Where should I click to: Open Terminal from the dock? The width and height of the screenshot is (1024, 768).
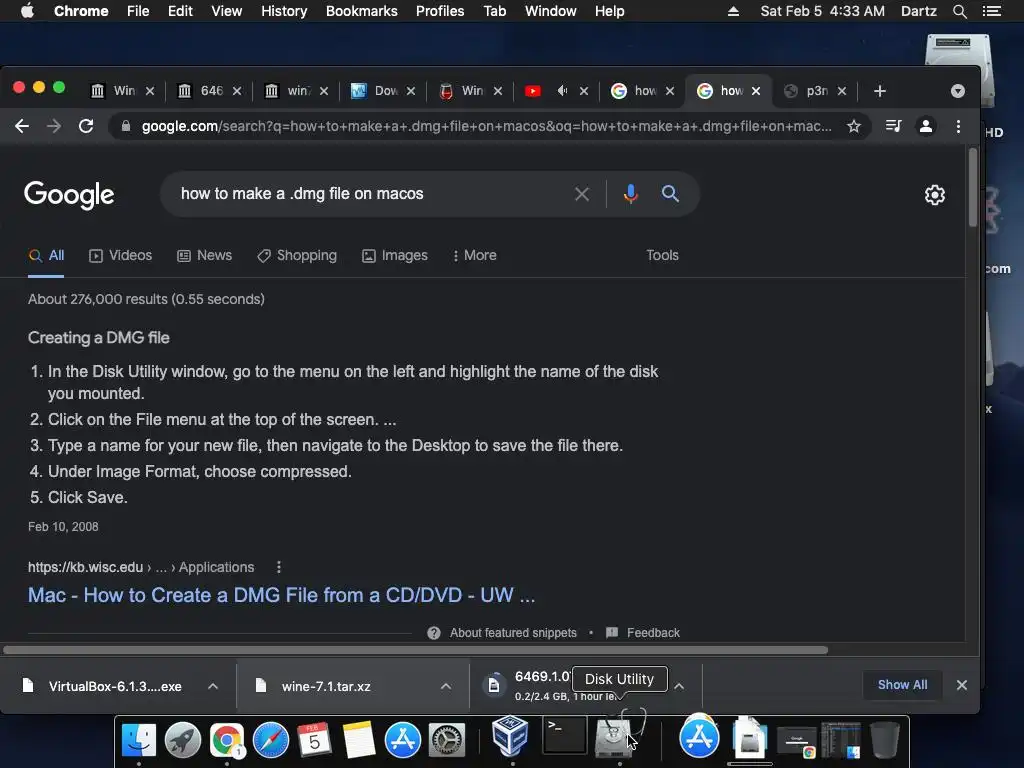click(x=564, y=735)
